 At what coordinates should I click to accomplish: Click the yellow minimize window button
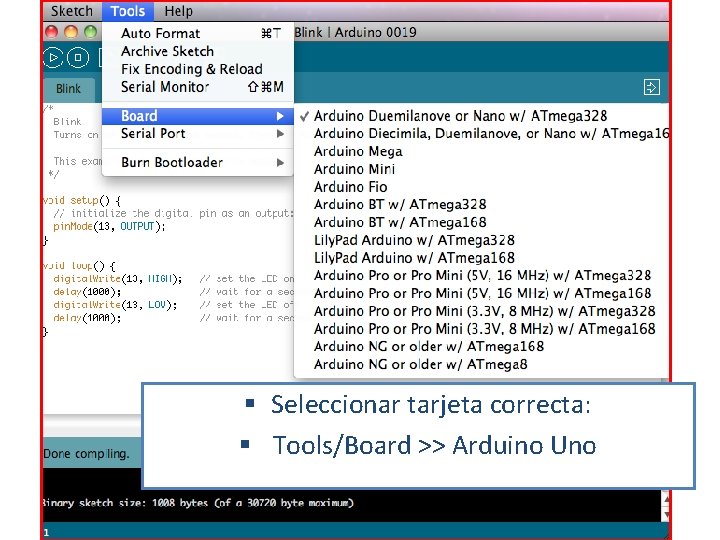tap(71, 32)
